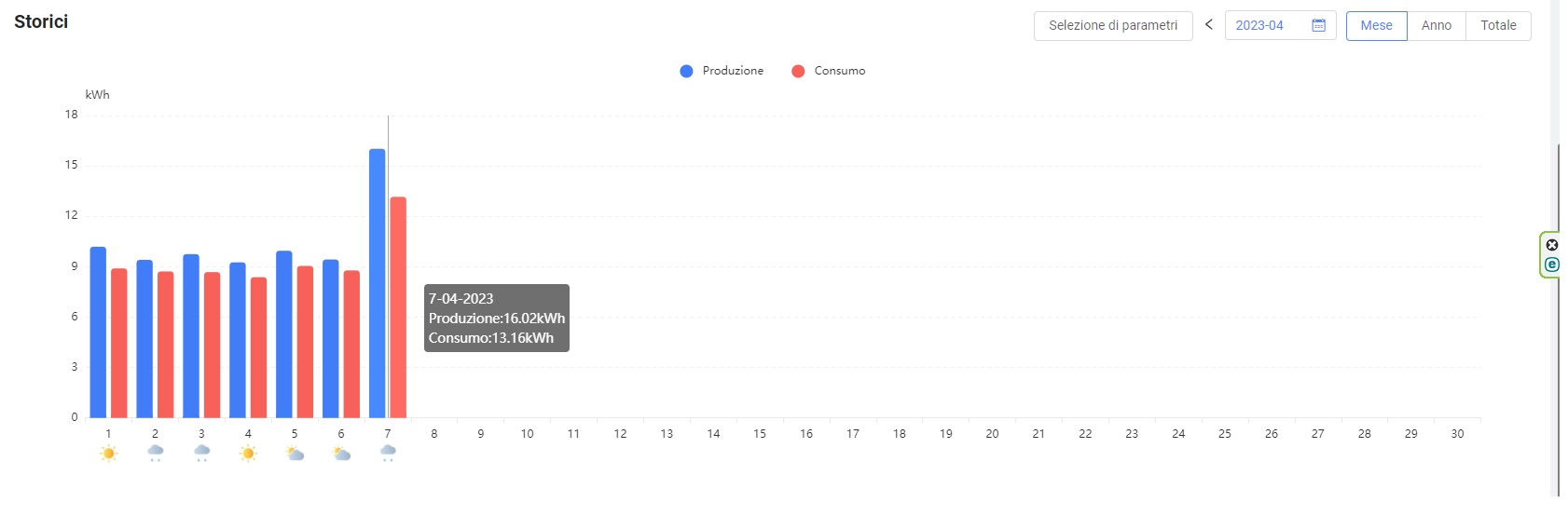Image resolution: width=1568 pixels, height=516 pixels.
Task: Click the blue Produzione legend color dot
Action: point(687,71)
